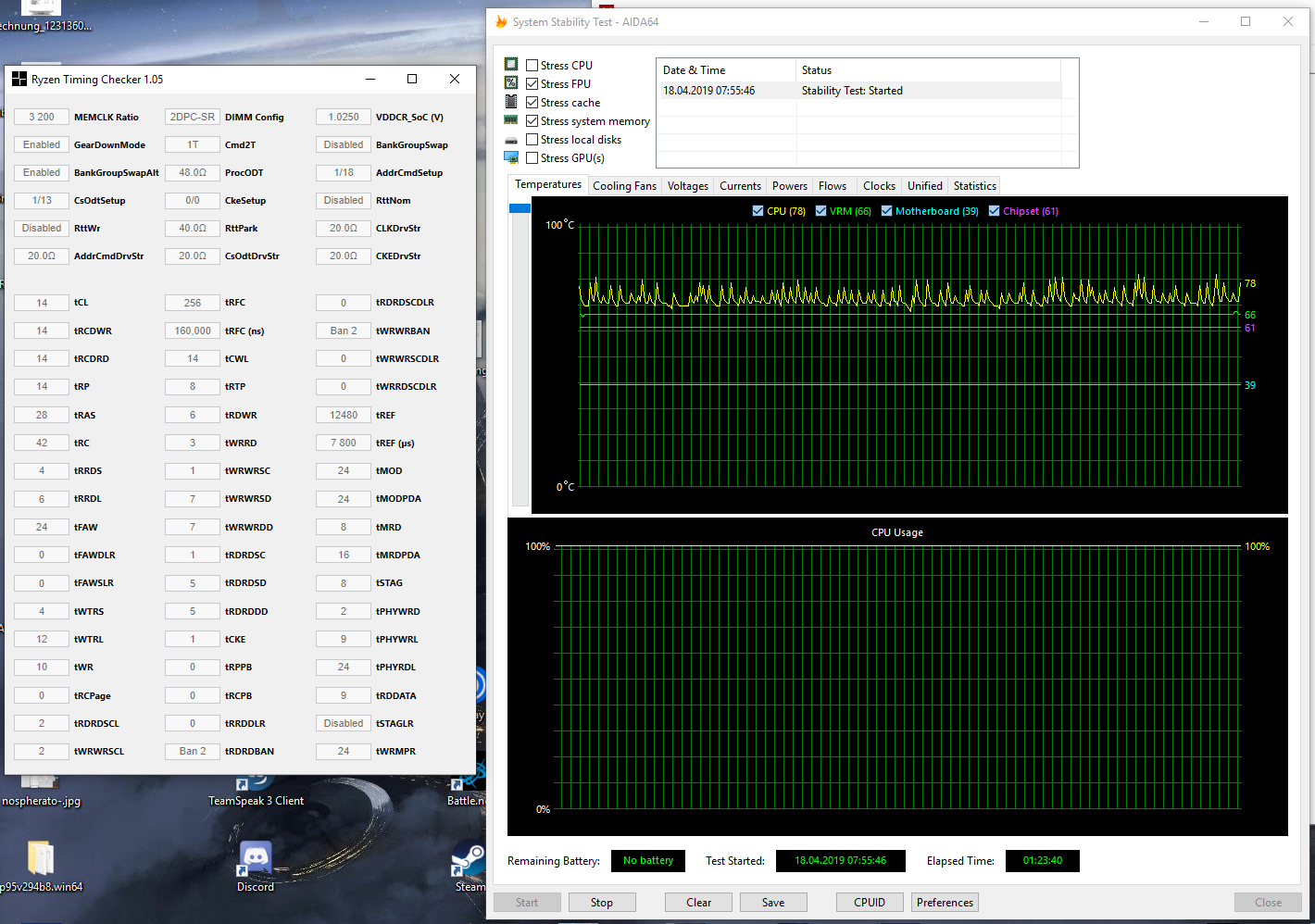Click the tWRWRBAN Ban 2 value
Viewport: 1315px width, 924px height.
344,331
